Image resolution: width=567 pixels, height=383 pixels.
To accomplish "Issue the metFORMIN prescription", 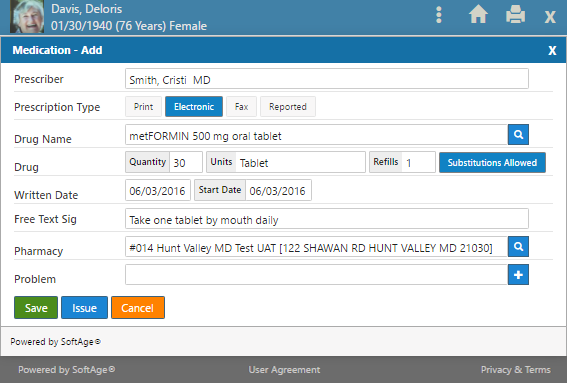I will (x=84, y=308).
